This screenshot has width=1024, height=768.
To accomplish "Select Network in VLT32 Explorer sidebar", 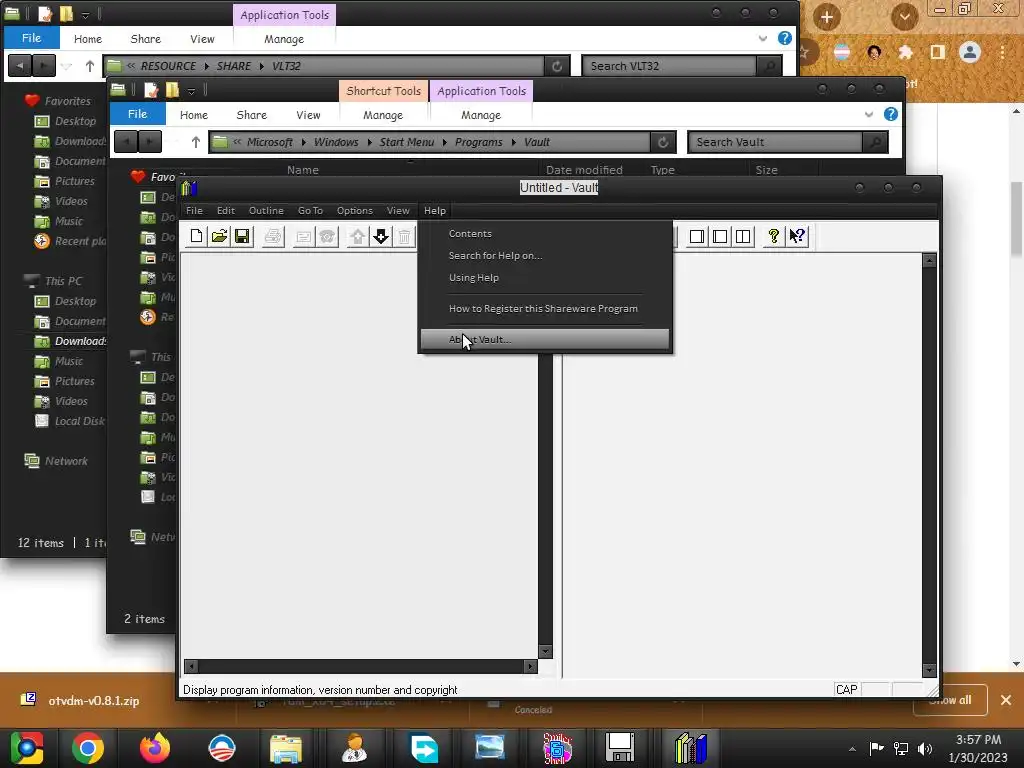I will click(x=66, y=461).
